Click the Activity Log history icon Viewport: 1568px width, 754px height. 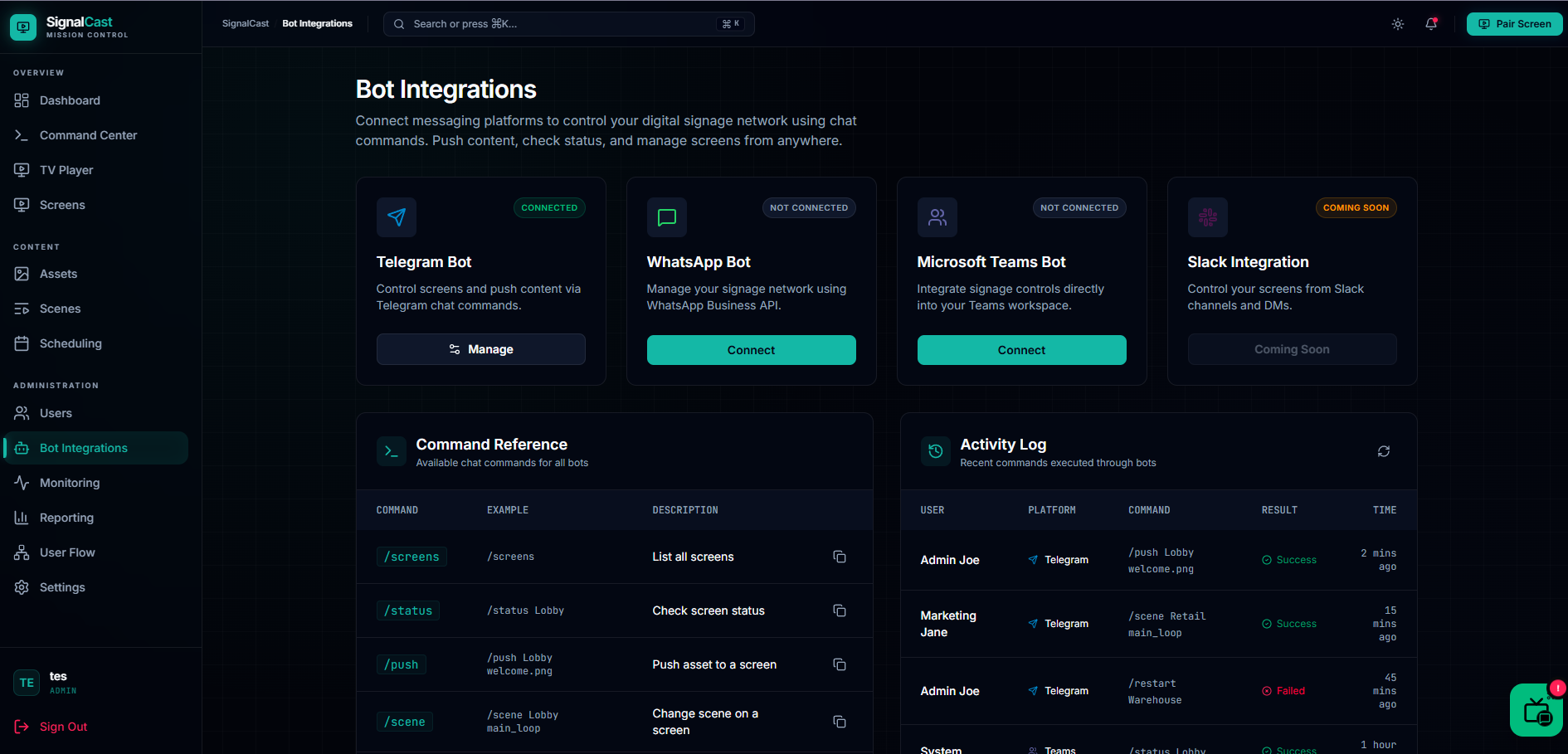coord(936,451)
